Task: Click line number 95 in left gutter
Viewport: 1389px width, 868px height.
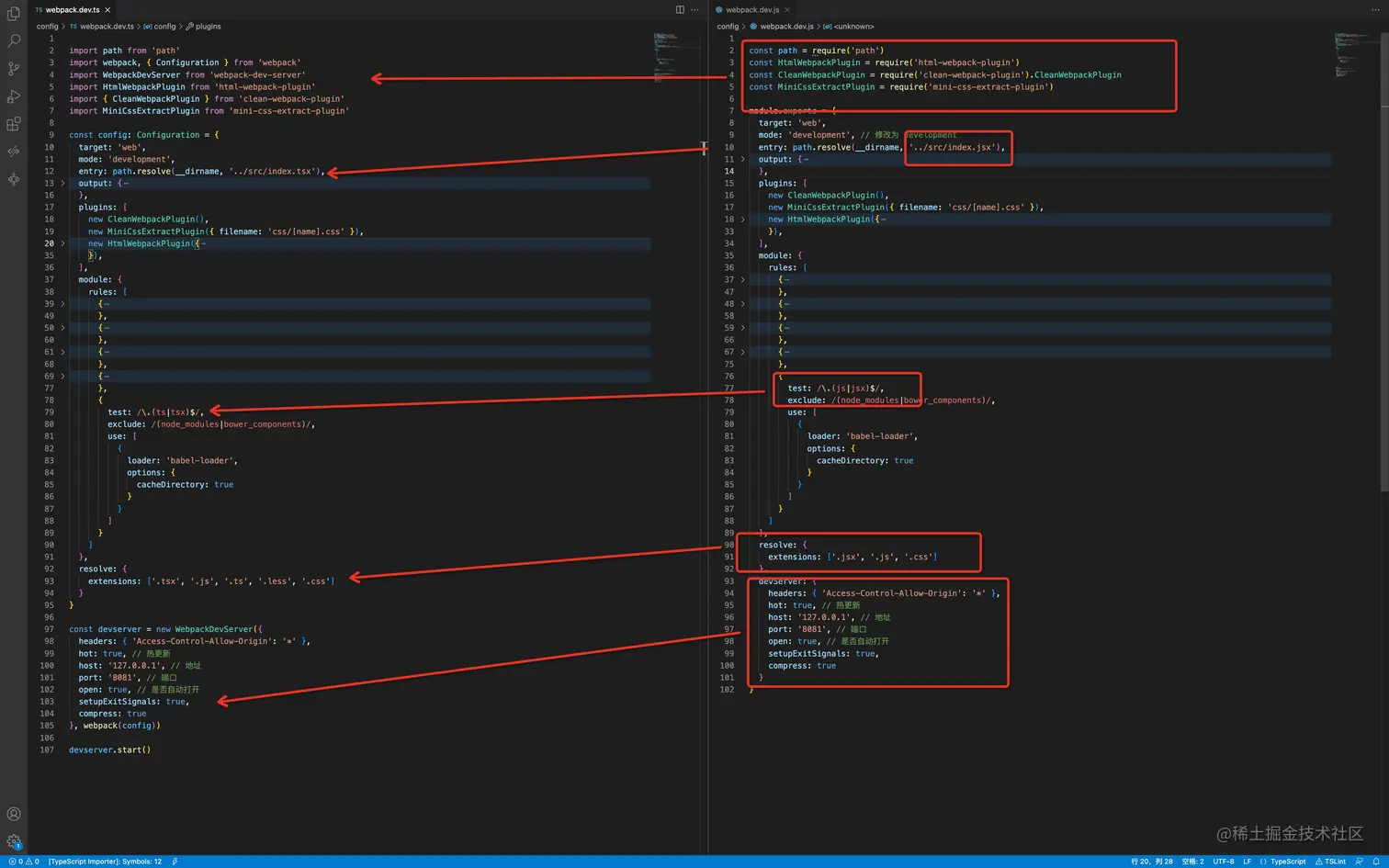Action: click(49, 605)
